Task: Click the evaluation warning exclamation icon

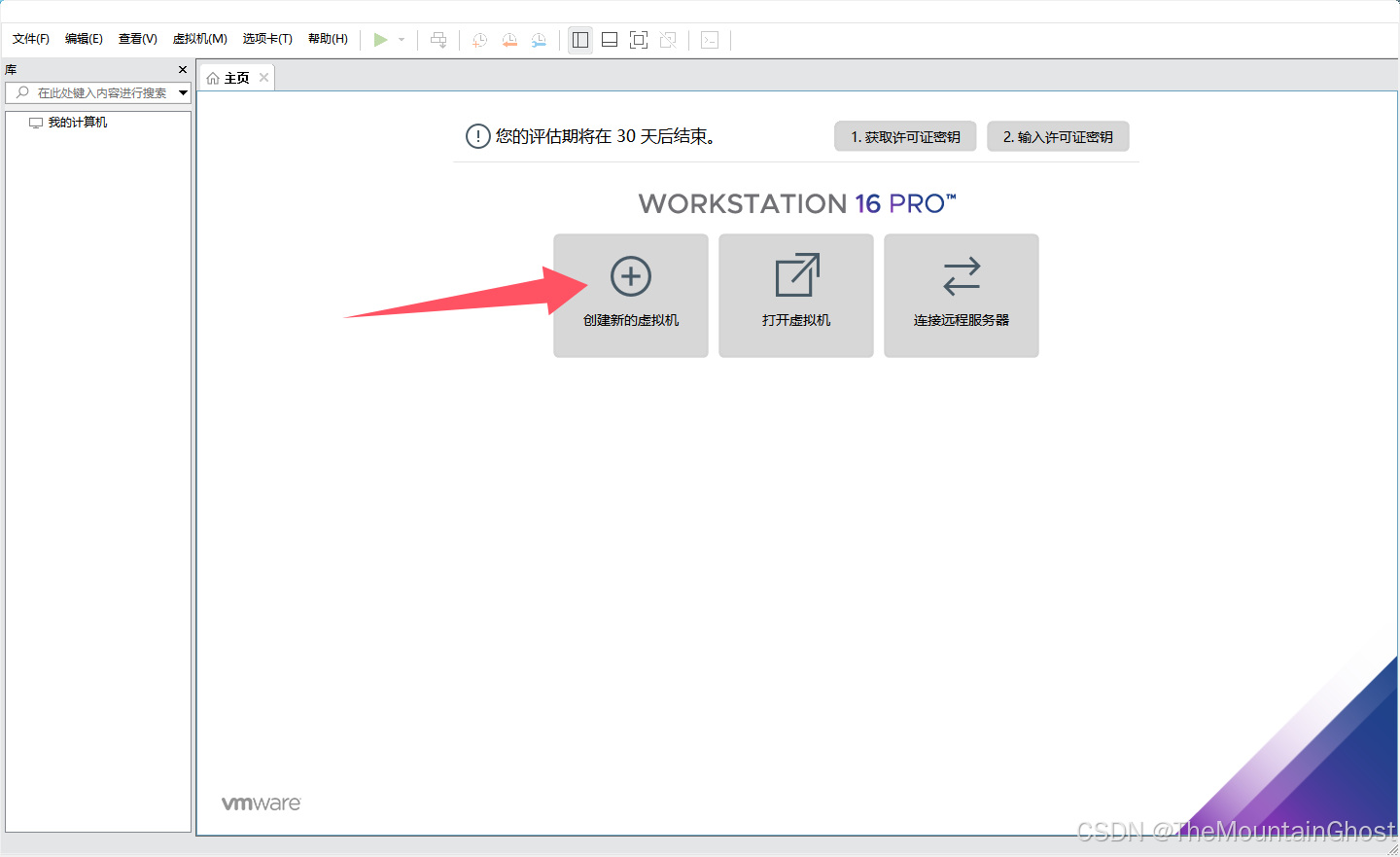Action: [x=477, y=136]
